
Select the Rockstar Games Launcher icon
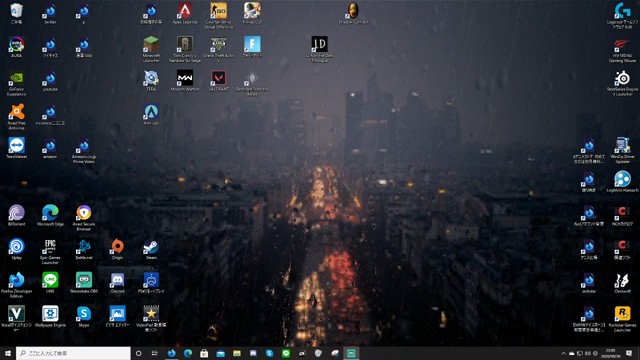click(622, 319)
